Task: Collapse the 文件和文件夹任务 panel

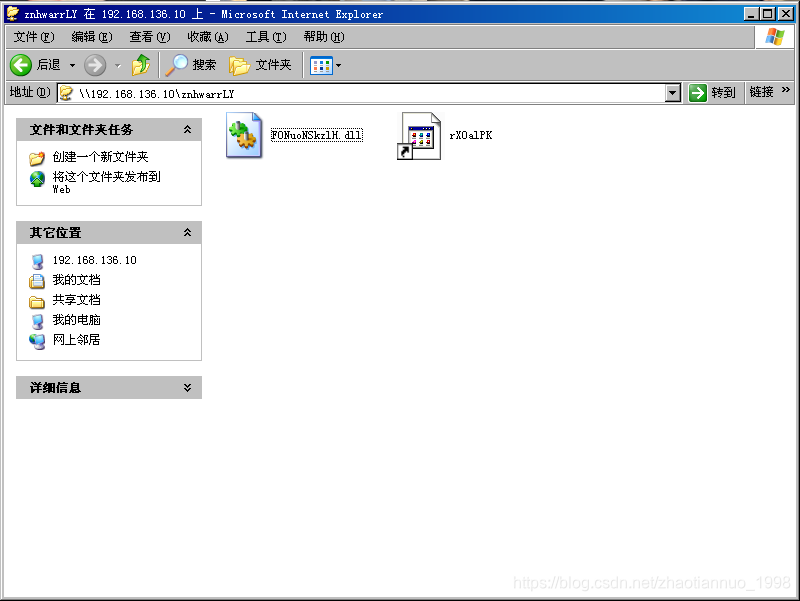Action: pos(187,130)
